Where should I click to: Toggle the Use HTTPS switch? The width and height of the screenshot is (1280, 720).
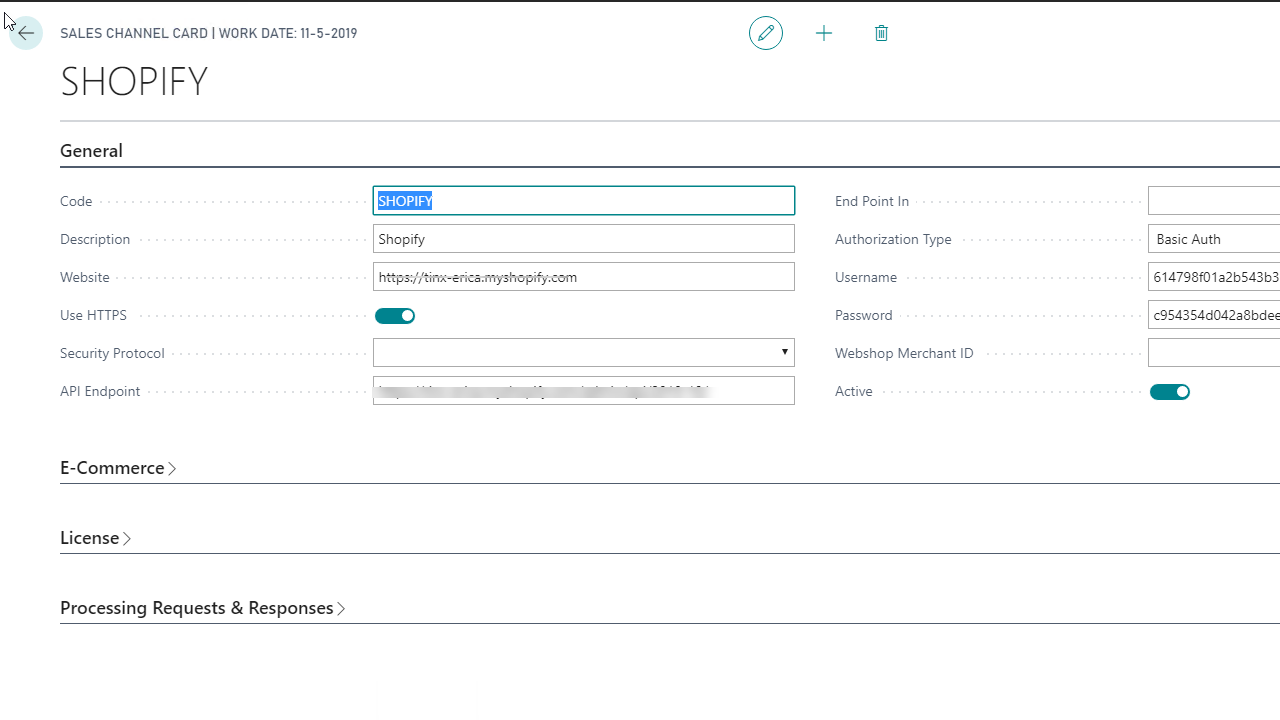click(x=395, y=316)
